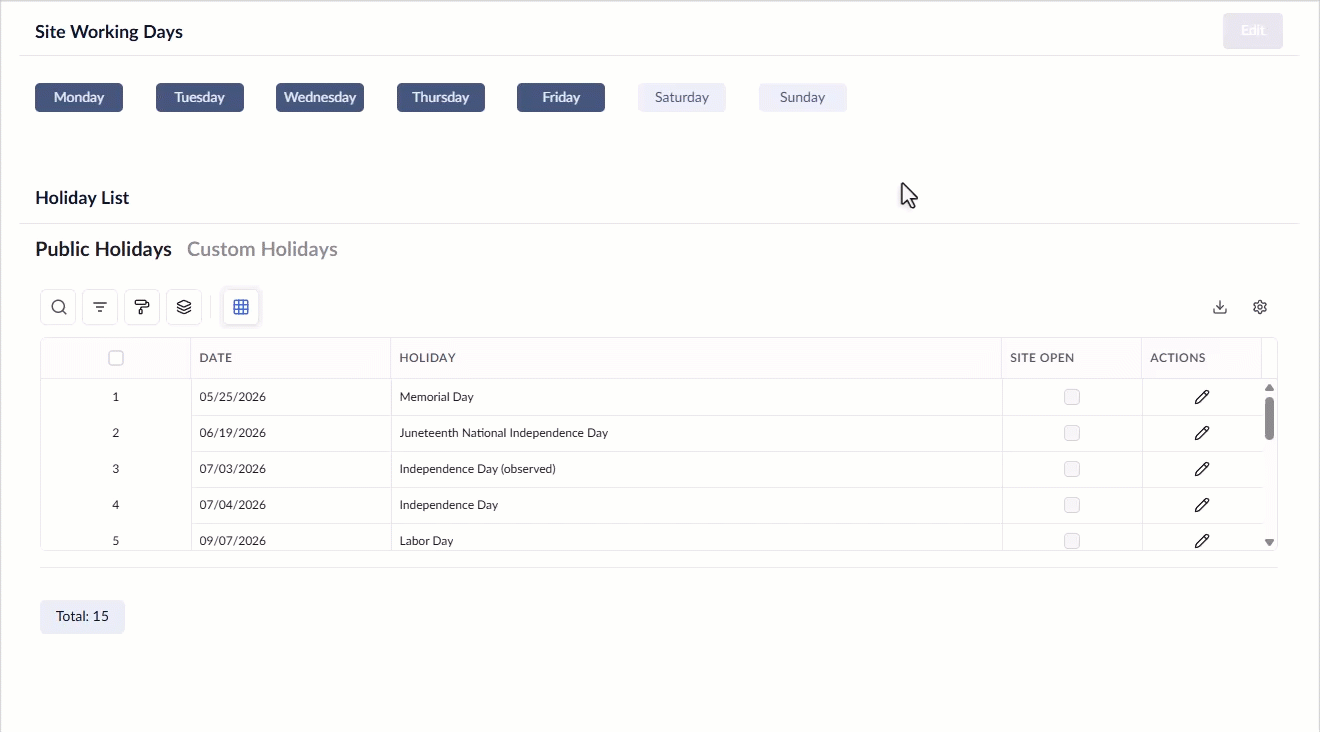1320x732 pixels.
Task: Open the group-by layers icon
Action: pos(184,307)
